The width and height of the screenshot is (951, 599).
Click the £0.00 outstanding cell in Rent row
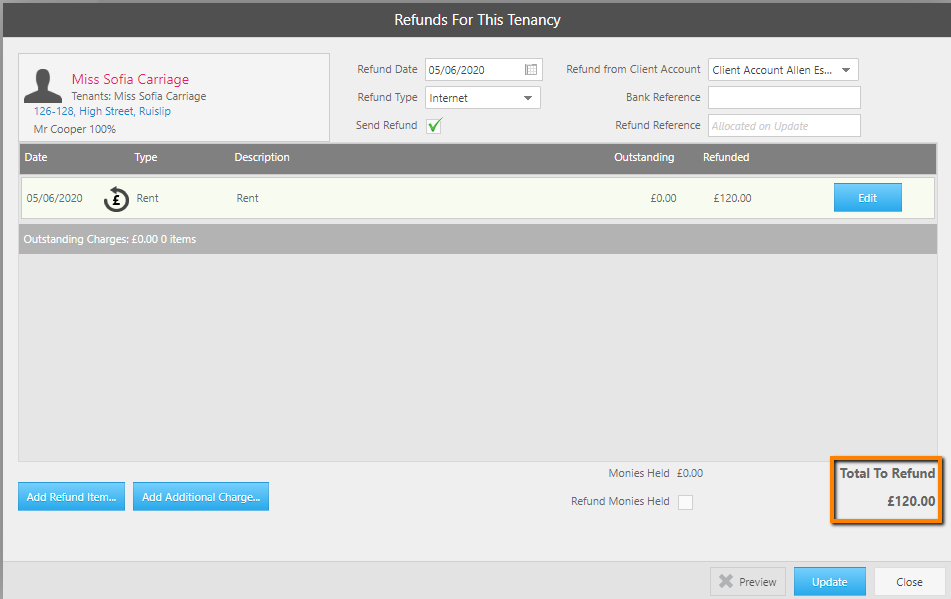coord(663,198)
